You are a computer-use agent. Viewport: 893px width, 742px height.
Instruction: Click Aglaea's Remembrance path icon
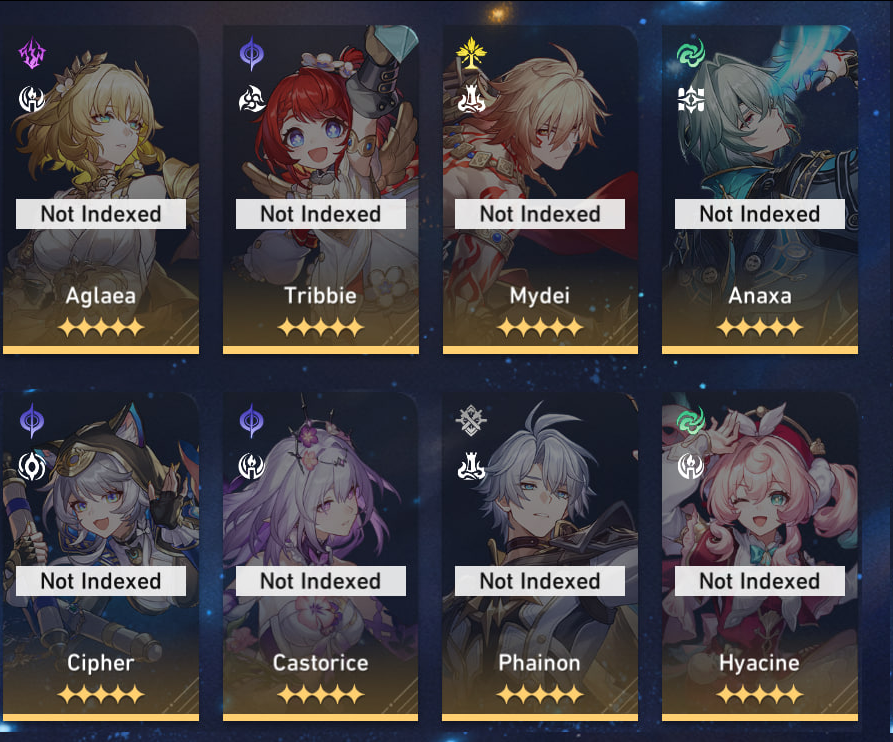coord(32,99)
